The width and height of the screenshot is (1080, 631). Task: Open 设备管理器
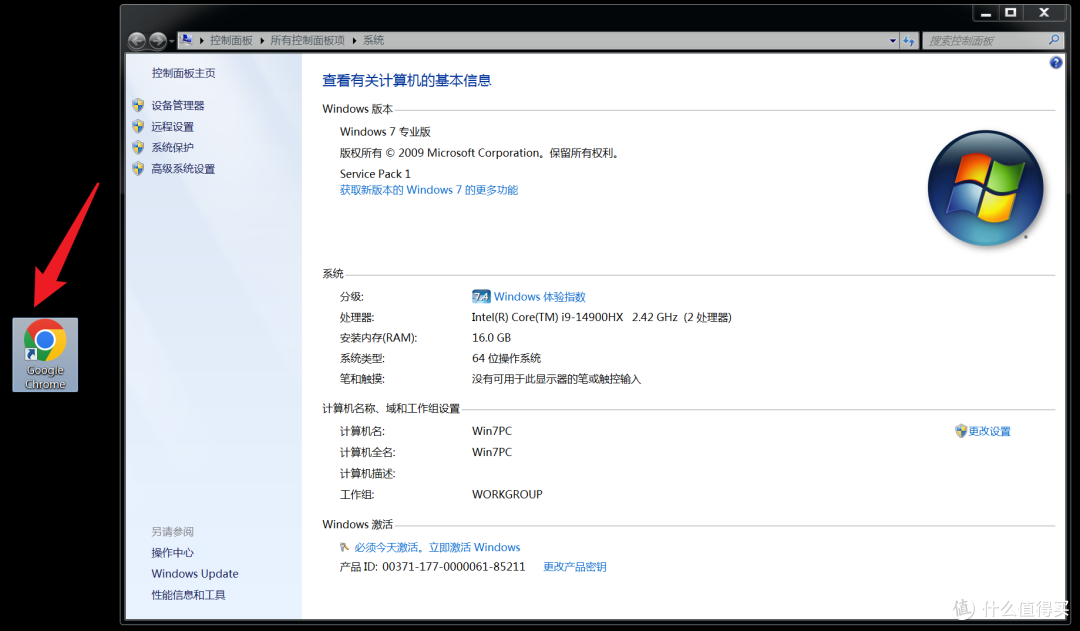tap(178, 105)
